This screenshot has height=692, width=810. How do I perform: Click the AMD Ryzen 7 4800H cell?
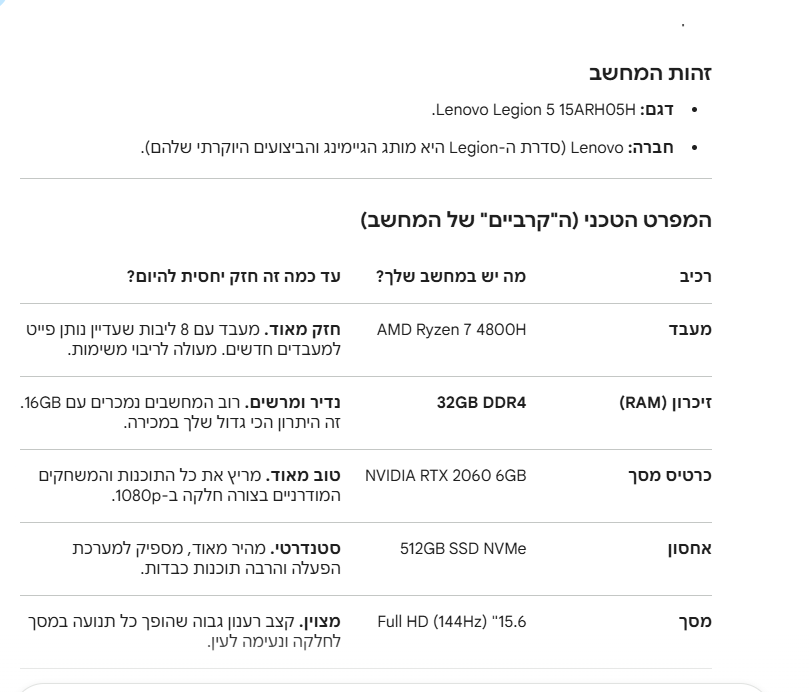451,329
